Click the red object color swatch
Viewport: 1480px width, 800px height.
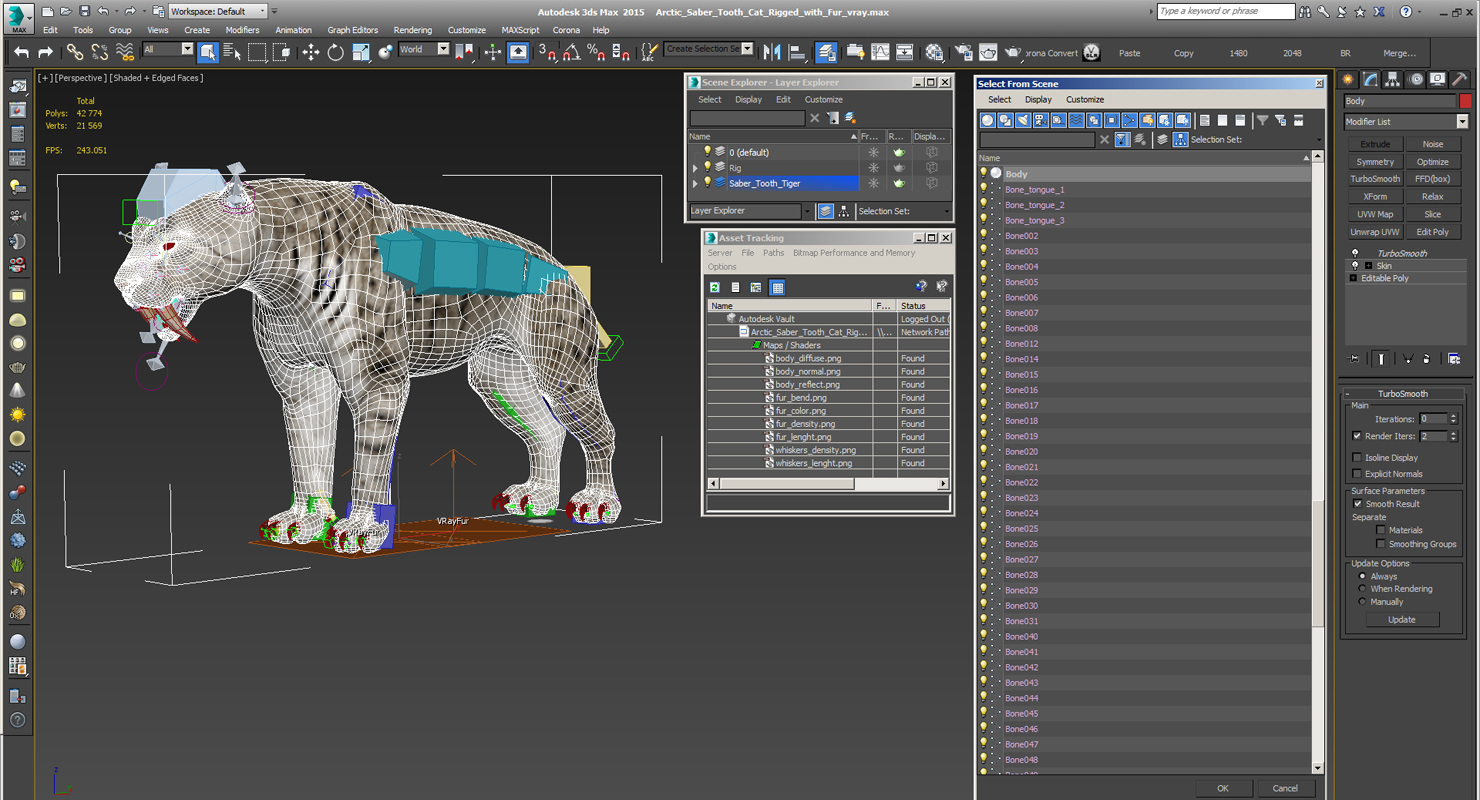1465,101
